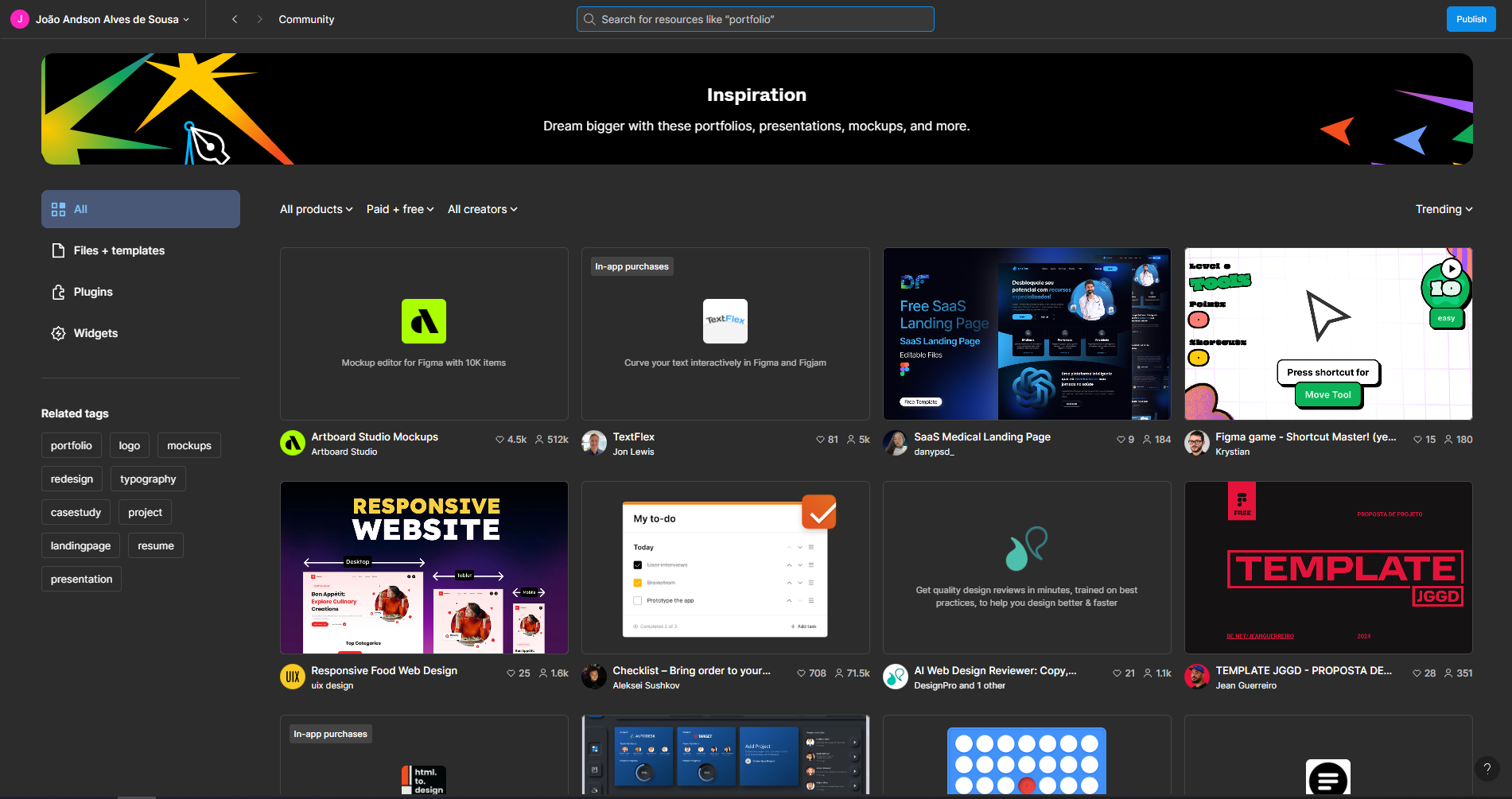This screenshot has width=1512, height=799.
Task: Focus the Search for resources field
Action: pos(756,19)
